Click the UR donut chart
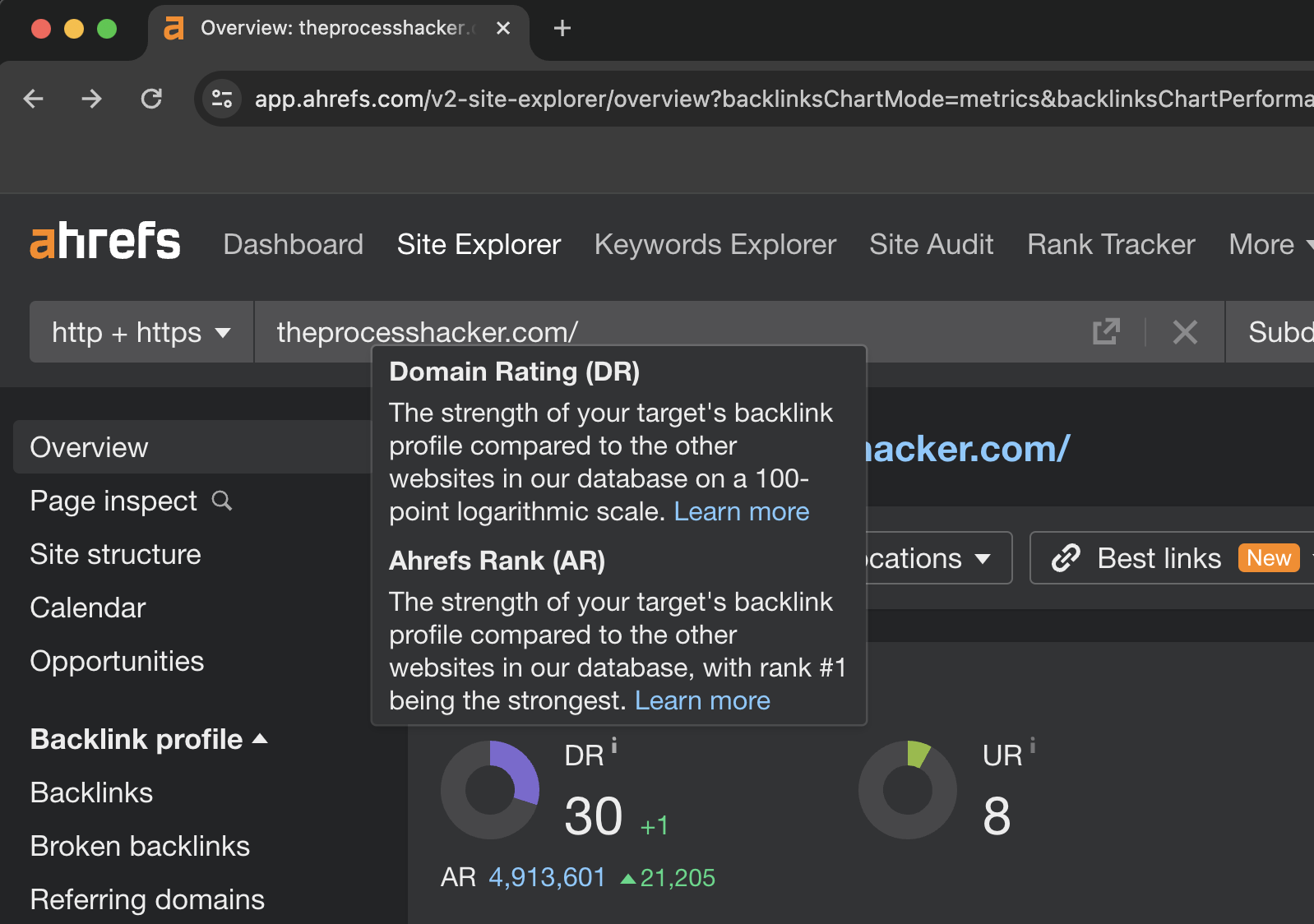Viewport: 1314px width, 924px height. coord(908,790)
